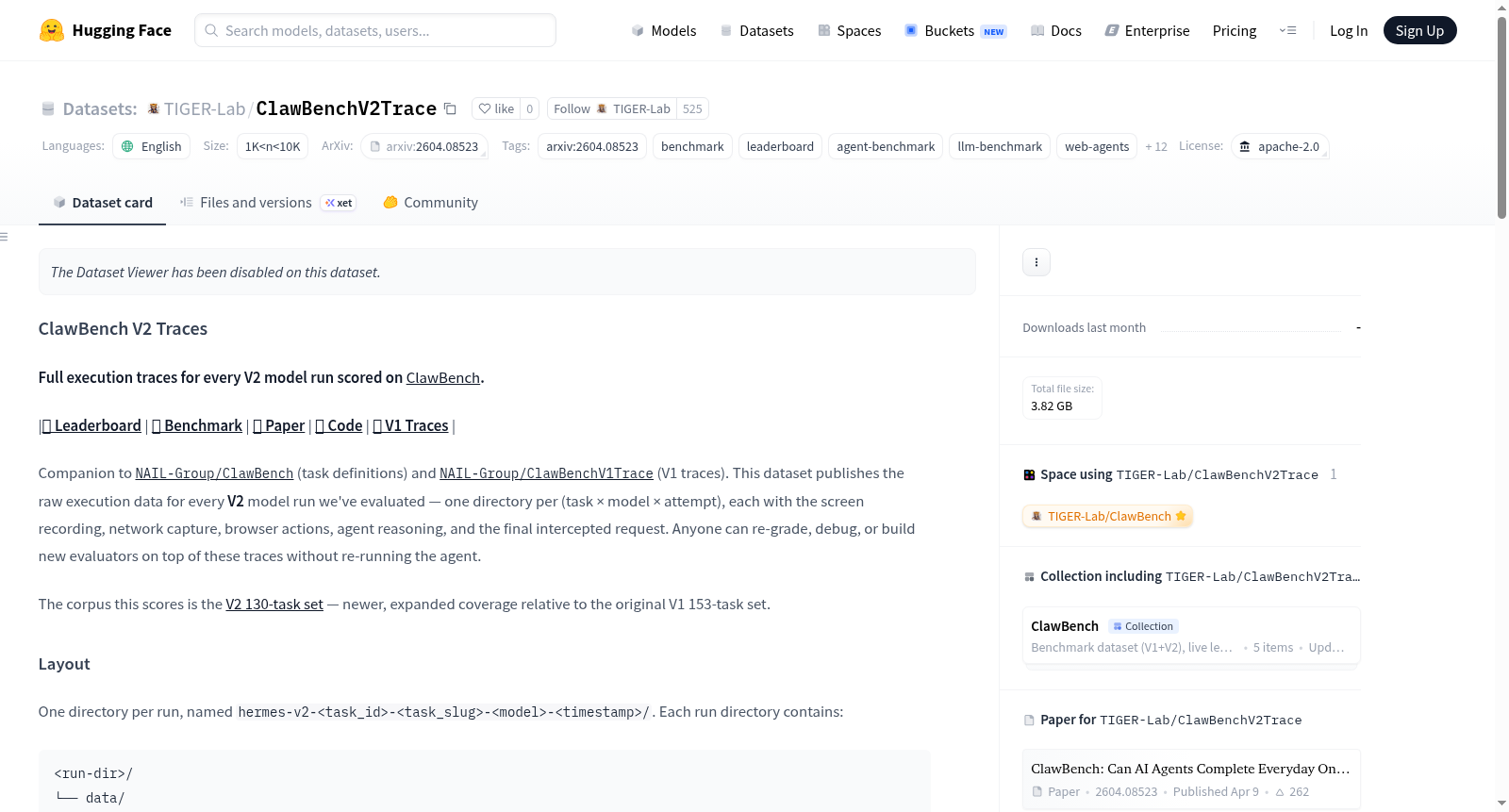Open the Paper link in link row
The height and width of the screenshot is (812, 1509).
(x=279, y=425)
